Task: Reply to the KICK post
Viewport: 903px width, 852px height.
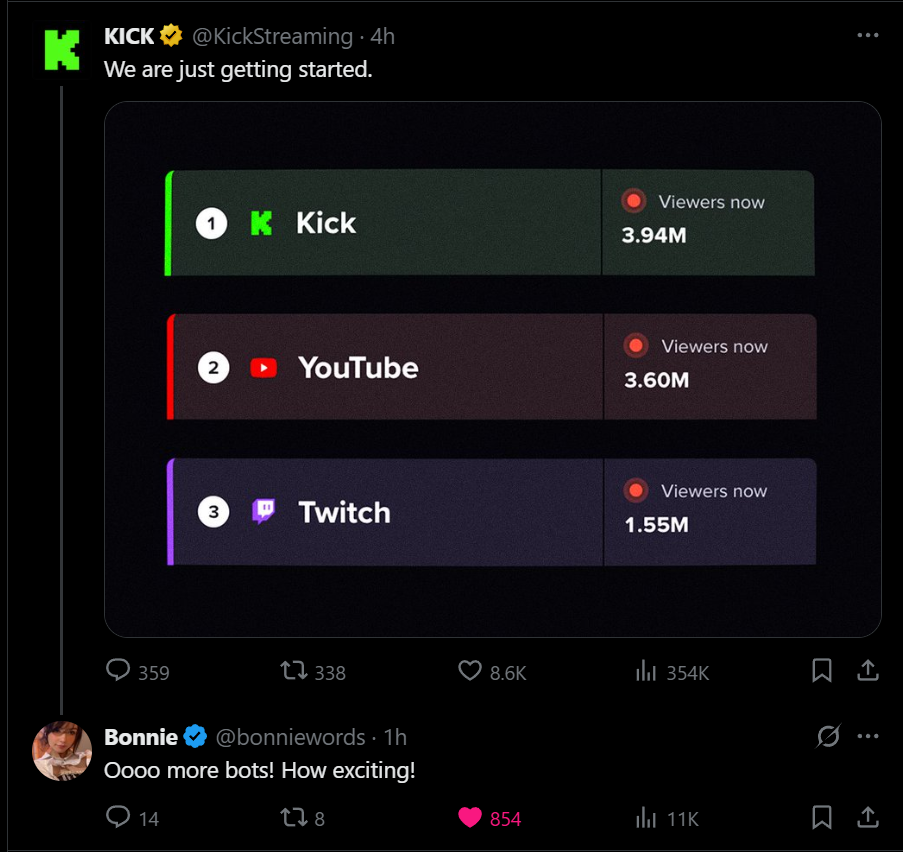Action: (x=119, y=670)
